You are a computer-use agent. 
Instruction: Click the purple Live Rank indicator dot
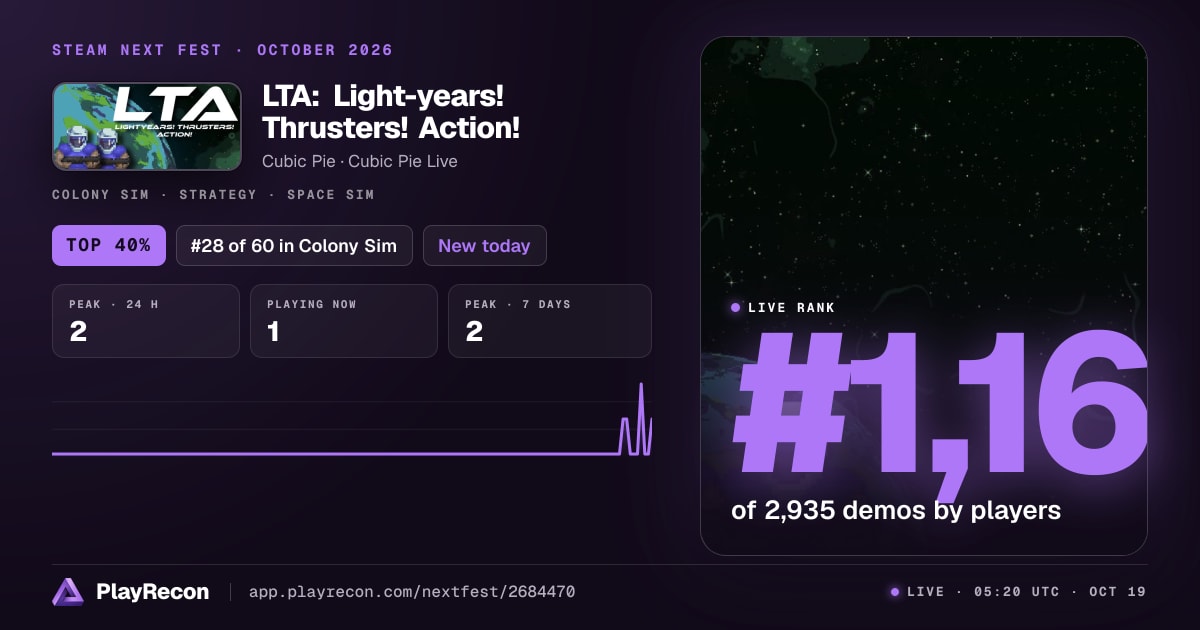pyautogui.click(x=735, y=308)
